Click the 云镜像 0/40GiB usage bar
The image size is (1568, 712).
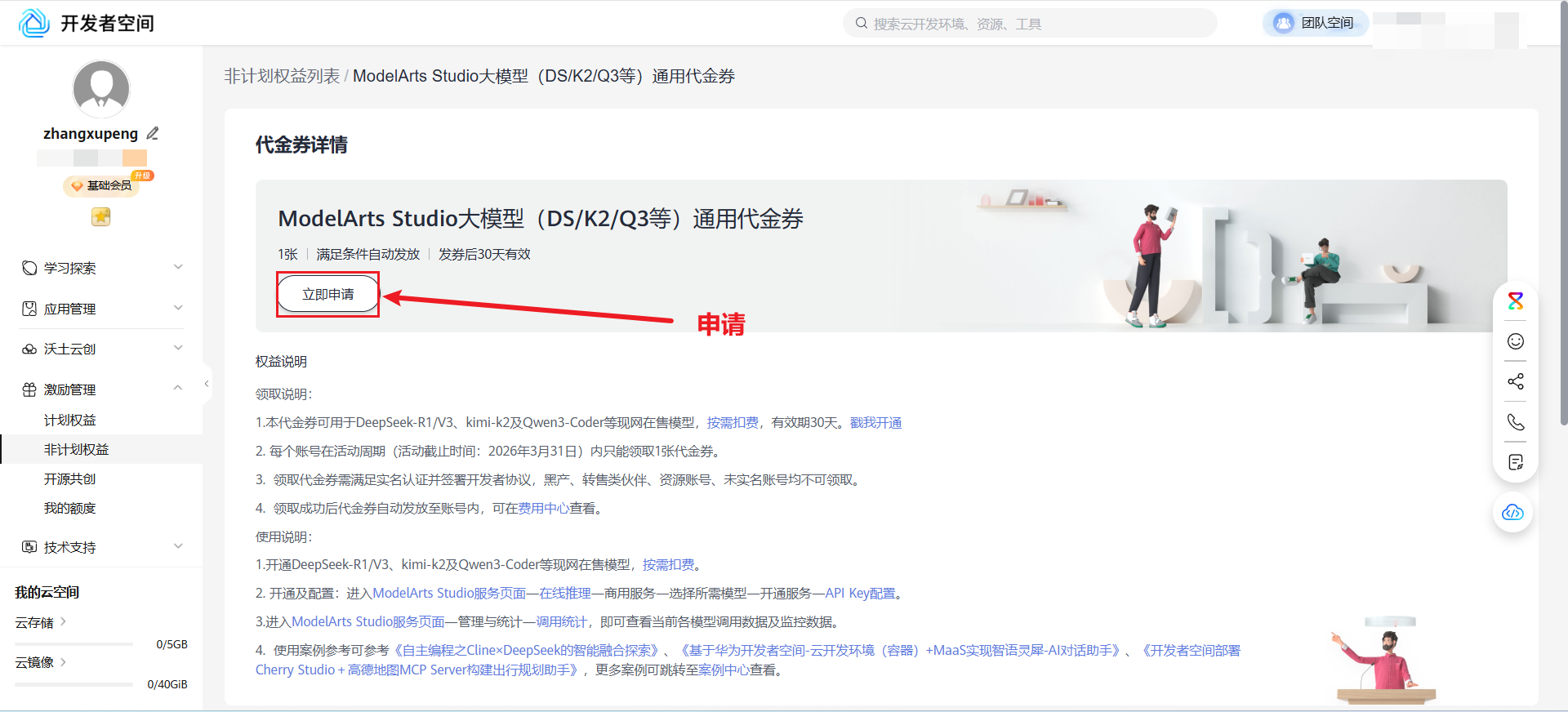click(73, 684)
